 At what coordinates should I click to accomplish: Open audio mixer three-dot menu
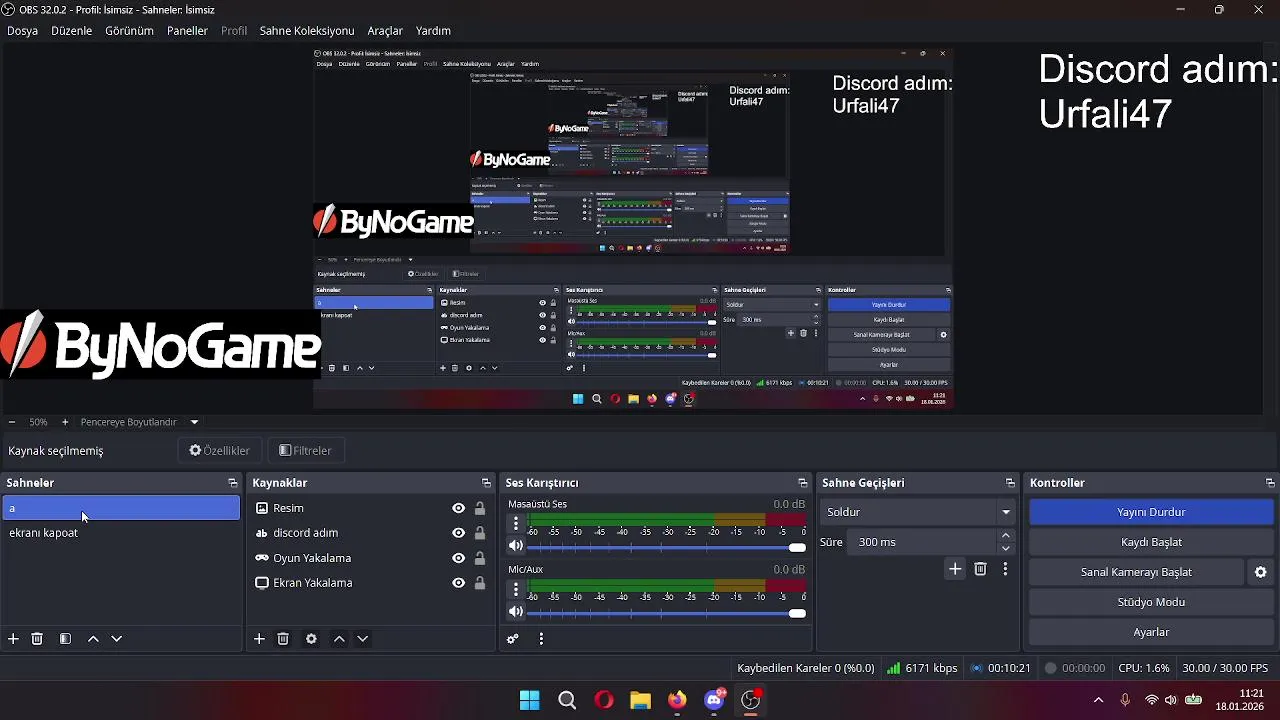point(541,639)
